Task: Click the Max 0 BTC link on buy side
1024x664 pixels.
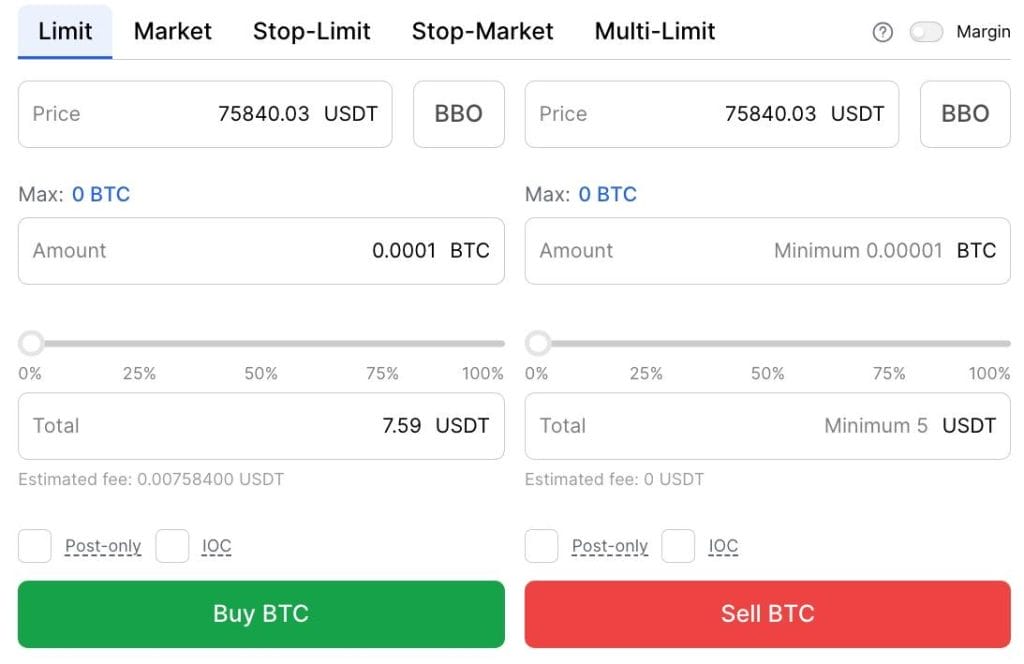Action: [x=101, y=194]
